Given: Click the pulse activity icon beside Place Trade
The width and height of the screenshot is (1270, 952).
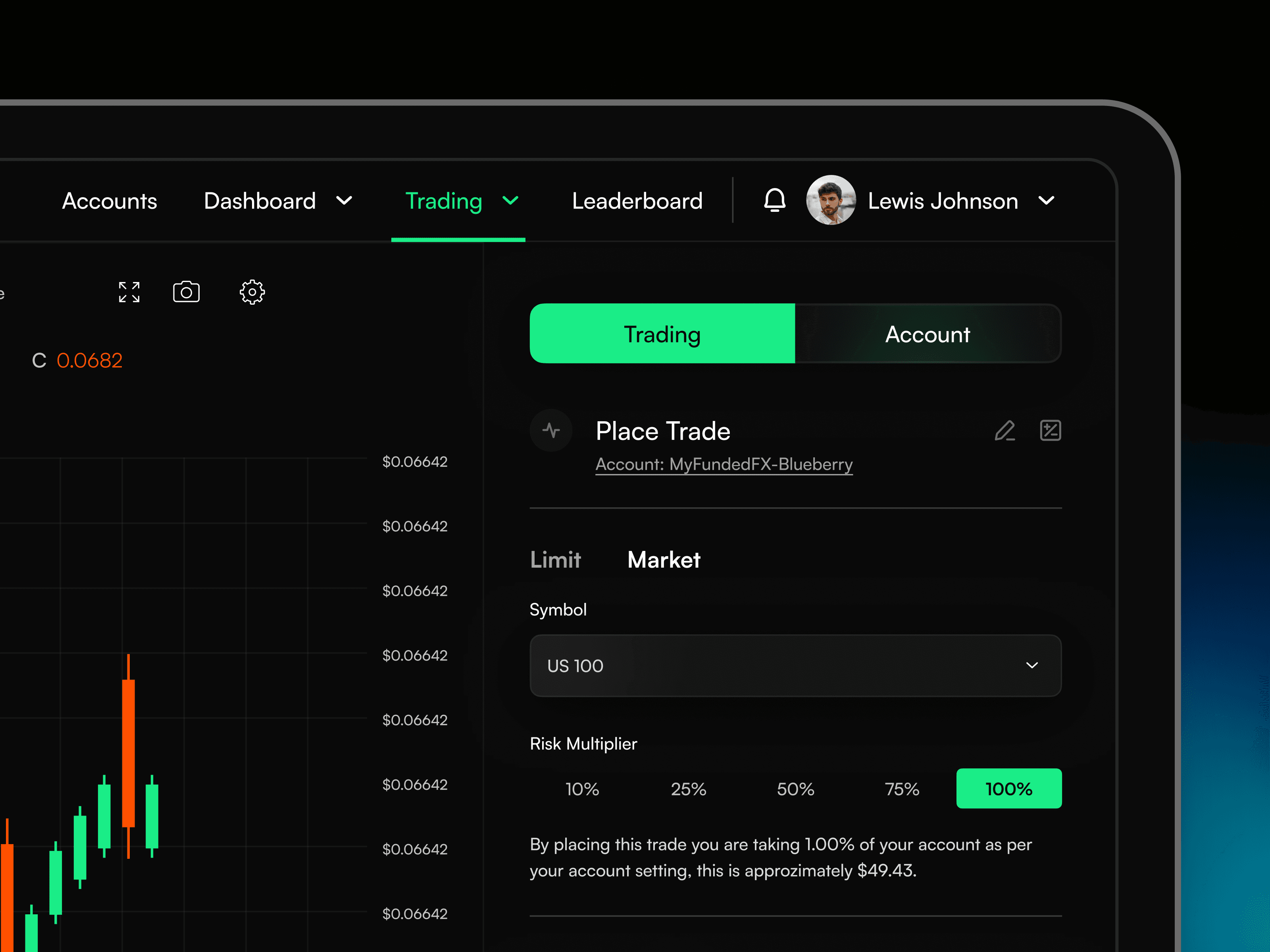Looking at the screenshot, I should (551, 430).
